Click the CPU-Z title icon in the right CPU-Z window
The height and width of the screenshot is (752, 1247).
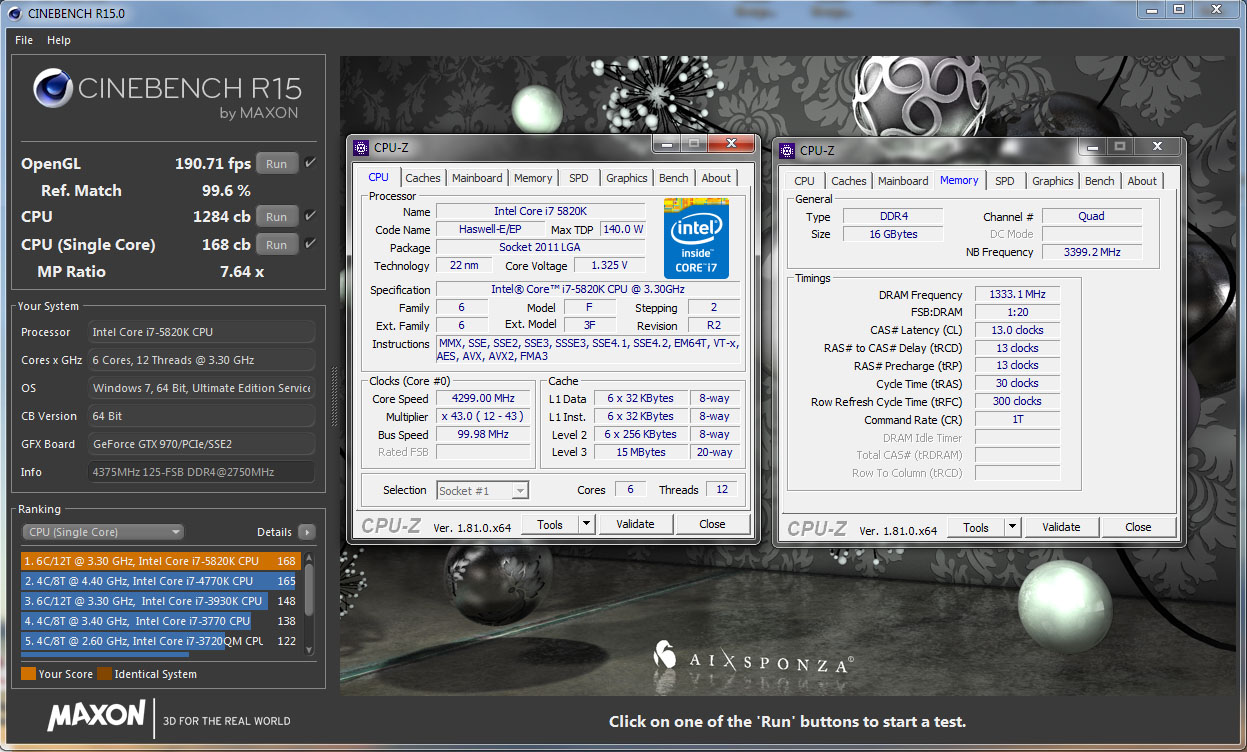[787, 150]
